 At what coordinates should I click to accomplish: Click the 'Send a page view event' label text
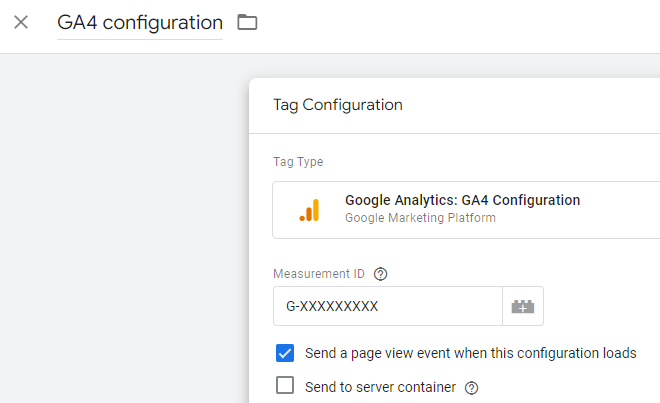click(471, 353)
